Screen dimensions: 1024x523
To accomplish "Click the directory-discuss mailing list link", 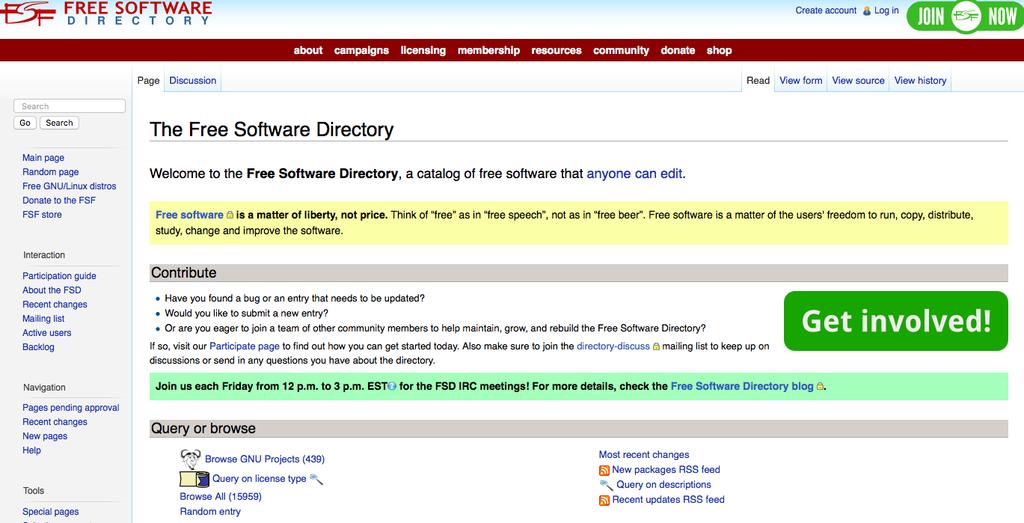I will click(x=613, y=346).
